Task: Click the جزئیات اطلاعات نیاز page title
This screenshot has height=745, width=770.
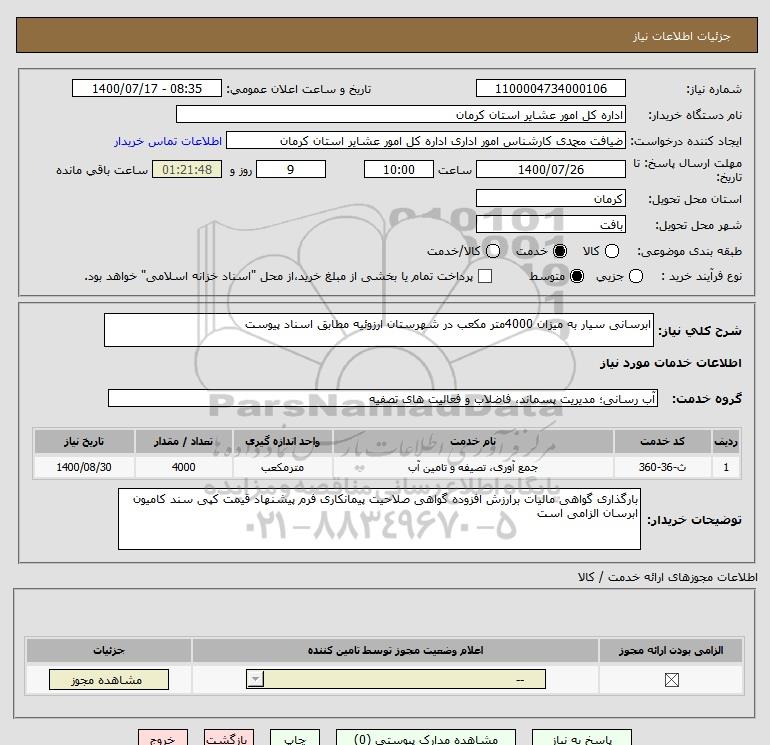Action: point(682,36)
